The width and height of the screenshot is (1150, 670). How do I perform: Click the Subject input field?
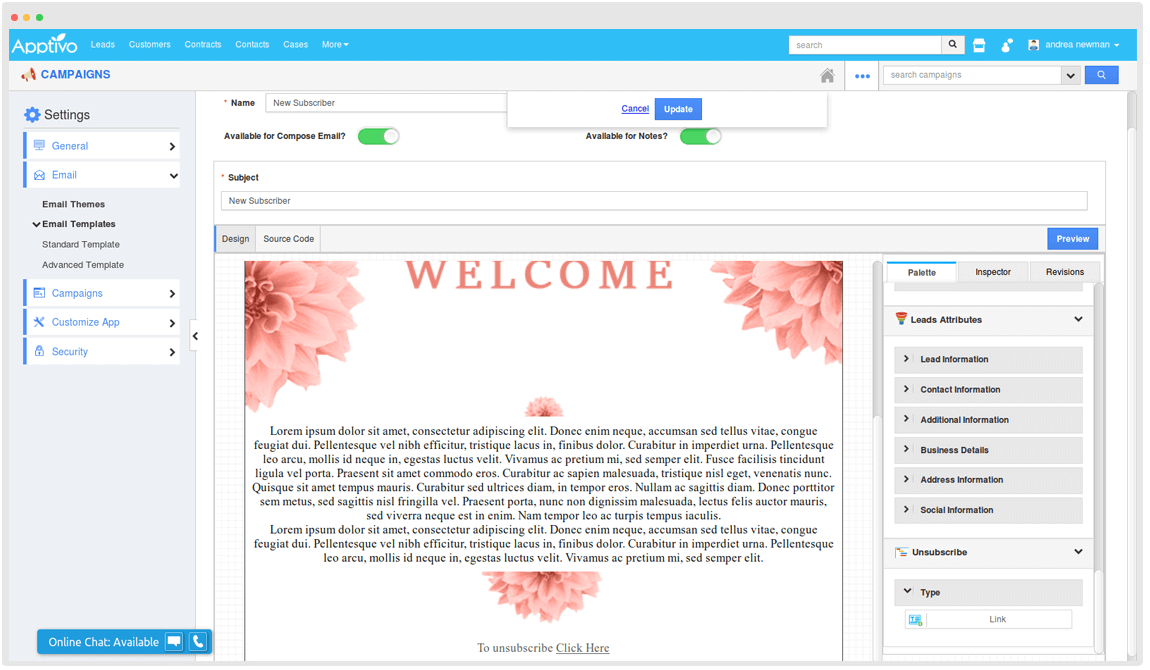coord(653,201)
